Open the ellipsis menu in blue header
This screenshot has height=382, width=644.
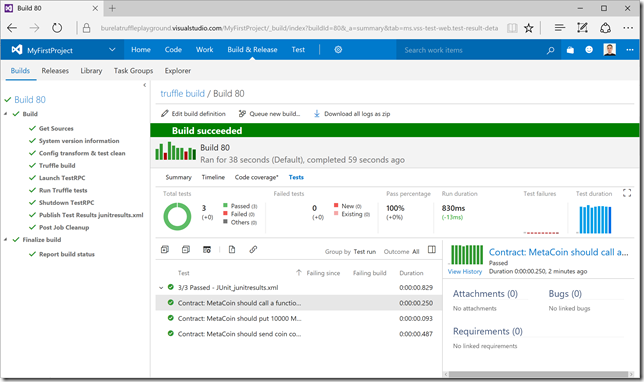(630, 50)
